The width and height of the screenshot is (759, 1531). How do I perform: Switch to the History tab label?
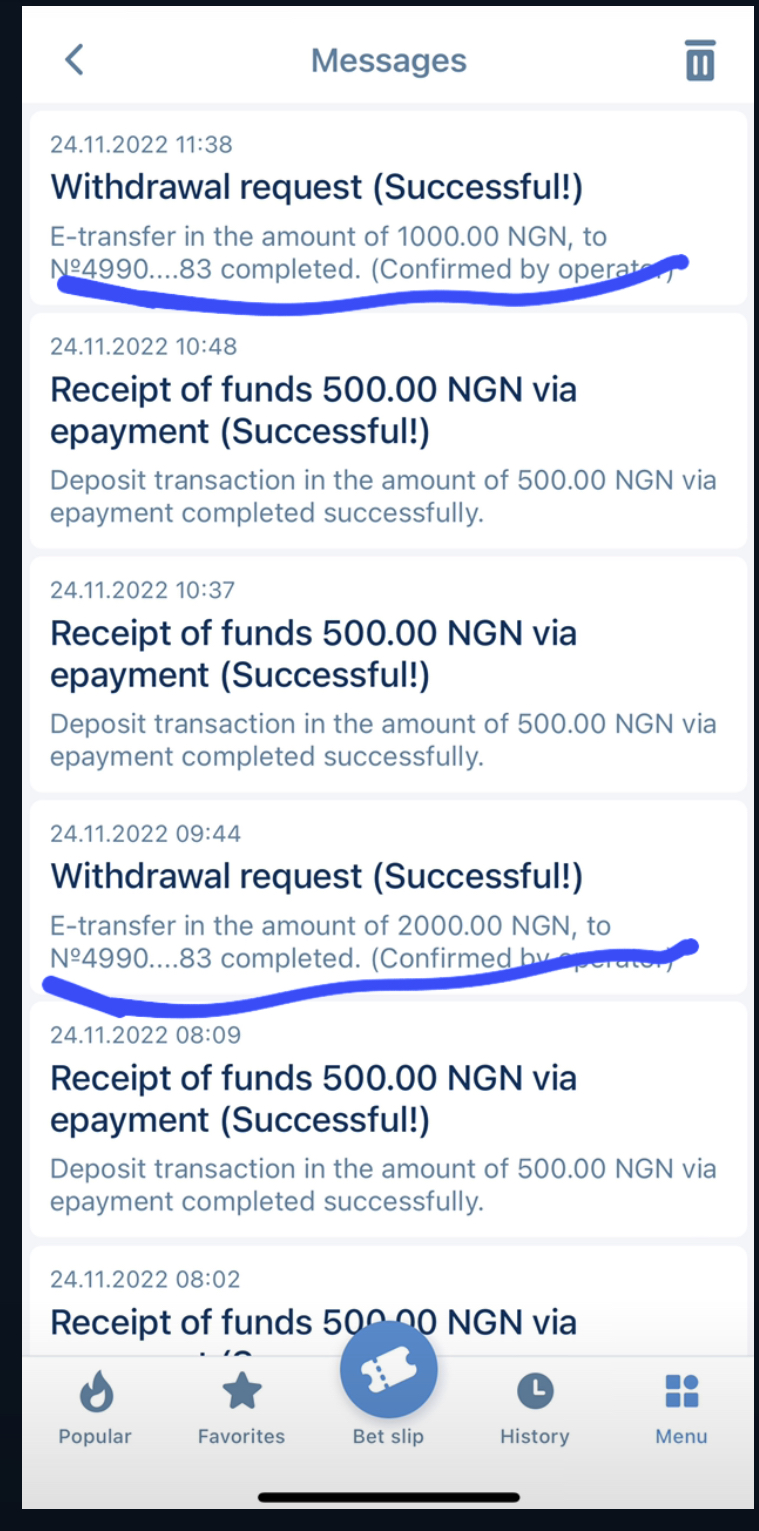(x=535, y=1436)
